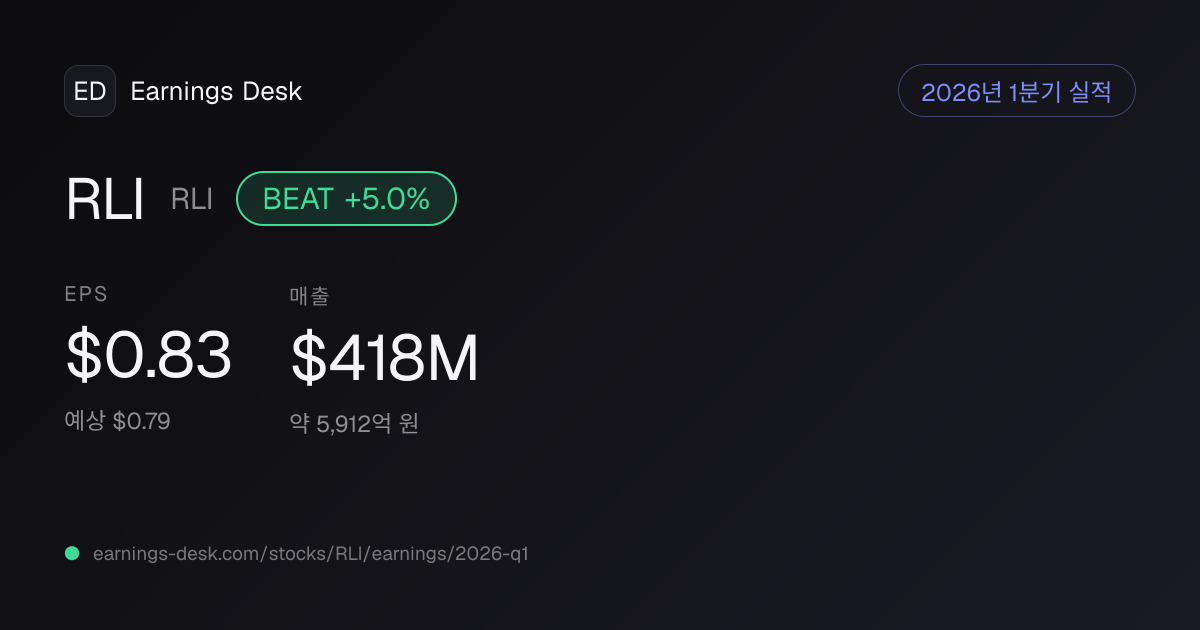Click the 매출 revenue label
The image size is (1200, 630).
click(x=309, y=295)
